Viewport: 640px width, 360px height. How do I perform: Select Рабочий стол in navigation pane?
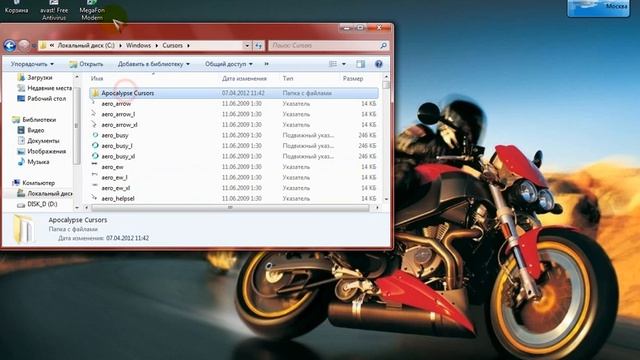pos(41,99)
